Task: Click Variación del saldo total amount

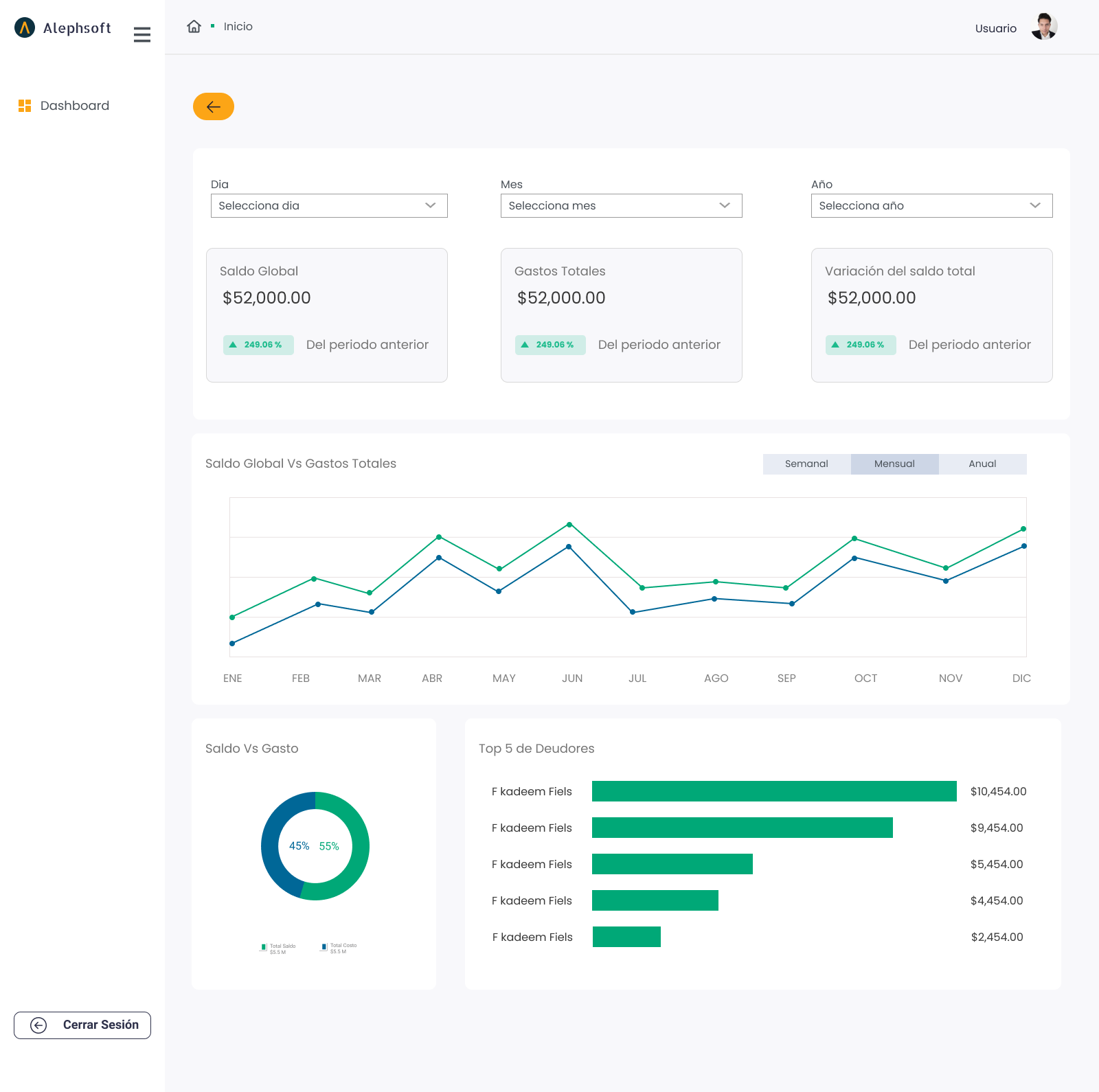Action: point(872,298)
